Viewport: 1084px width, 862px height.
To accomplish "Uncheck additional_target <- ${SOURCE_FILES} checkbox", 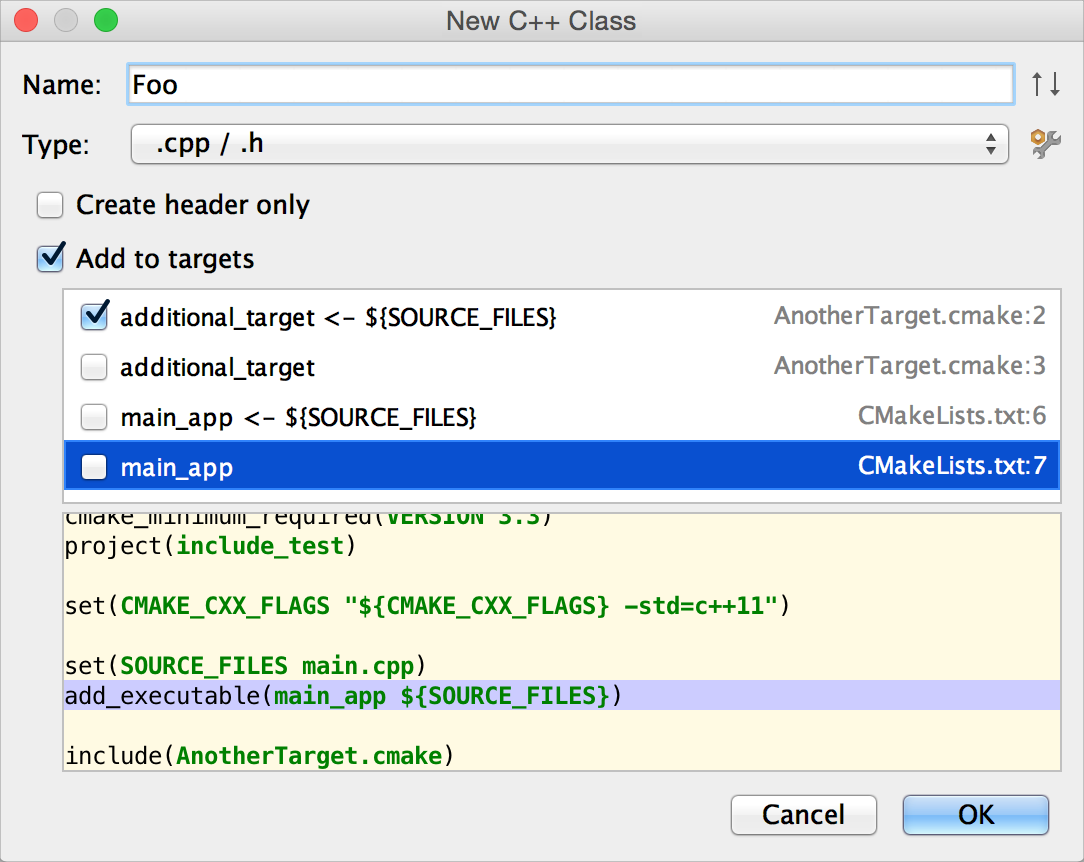I will [x=94, y=317].
